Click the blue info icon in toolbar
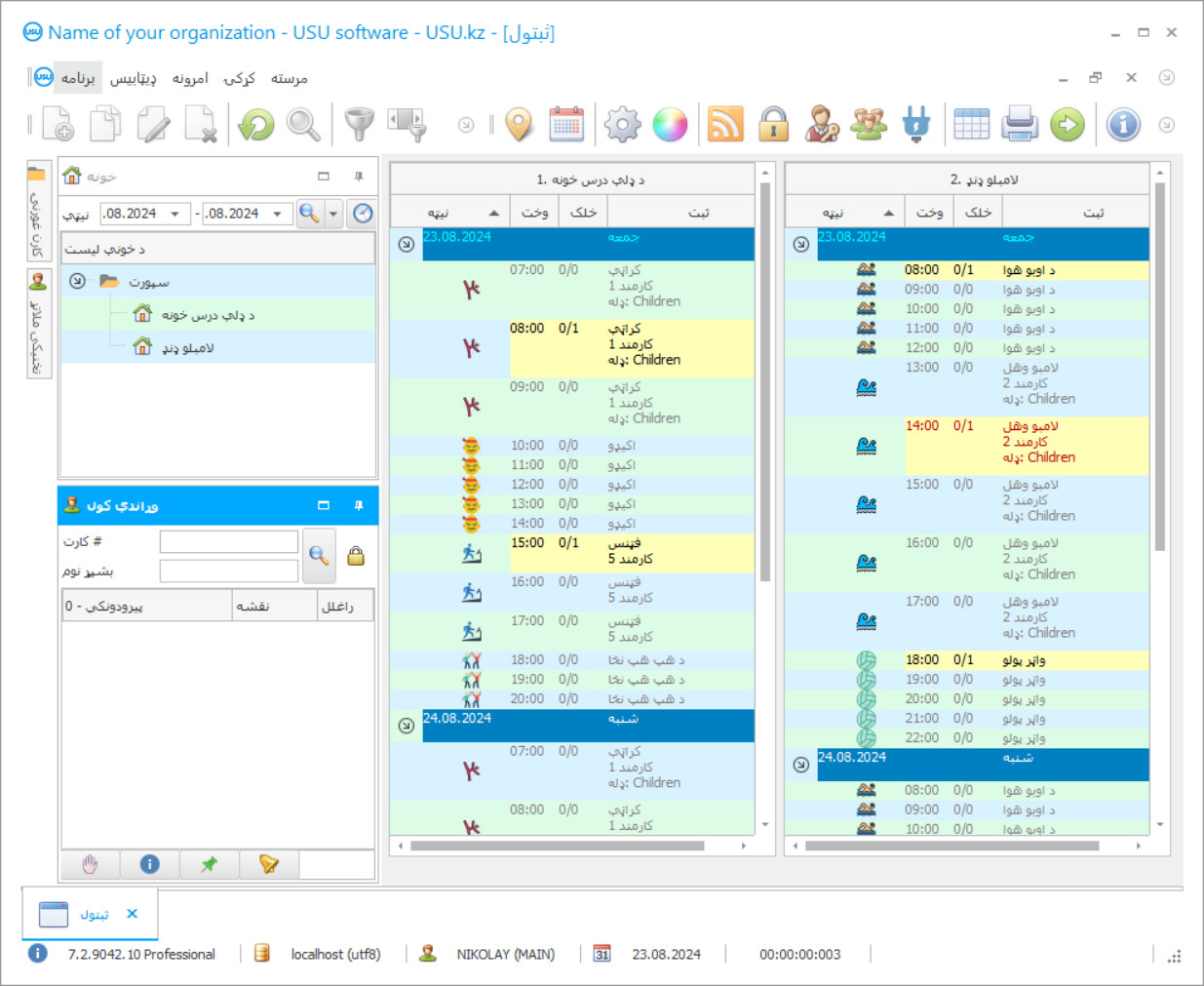1204x986 pixels. coord(1123,125)
